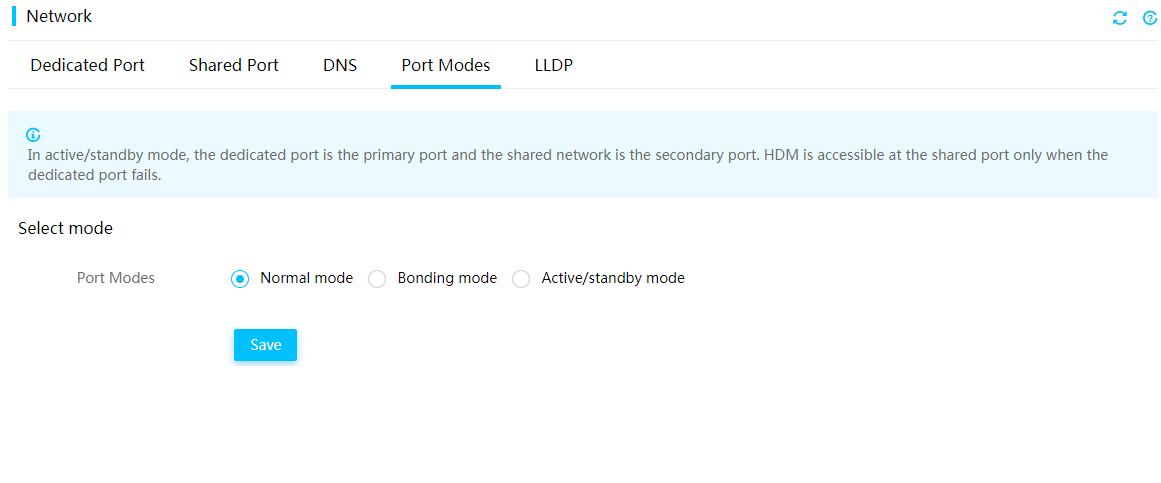This screenshot has height=483, width=1161.
Task: Click the 'Bonding mode' text label
Action: coord(447,279)
